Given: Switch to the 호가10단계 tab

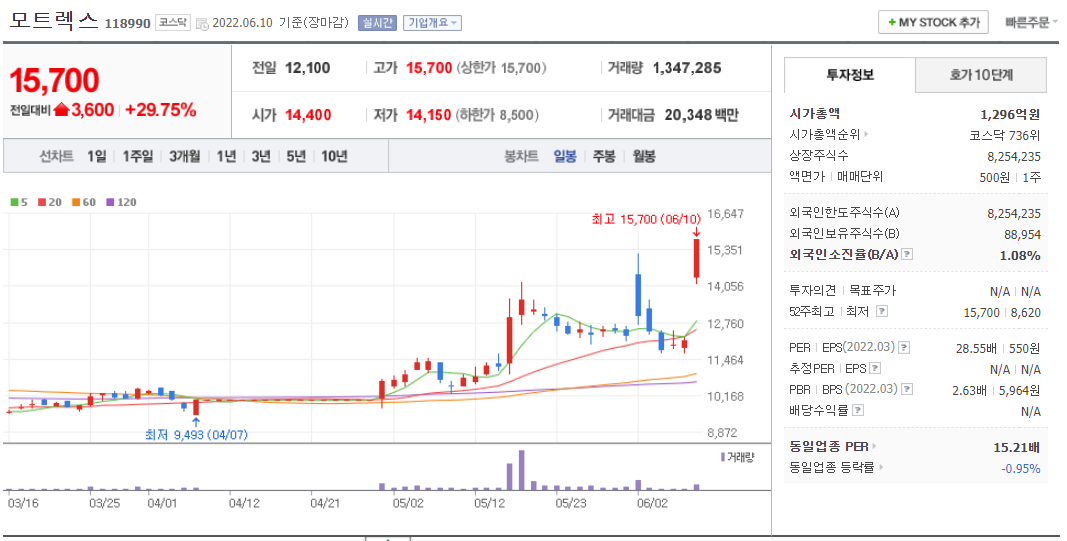Looking at the screenshot, I should point(981,75).
